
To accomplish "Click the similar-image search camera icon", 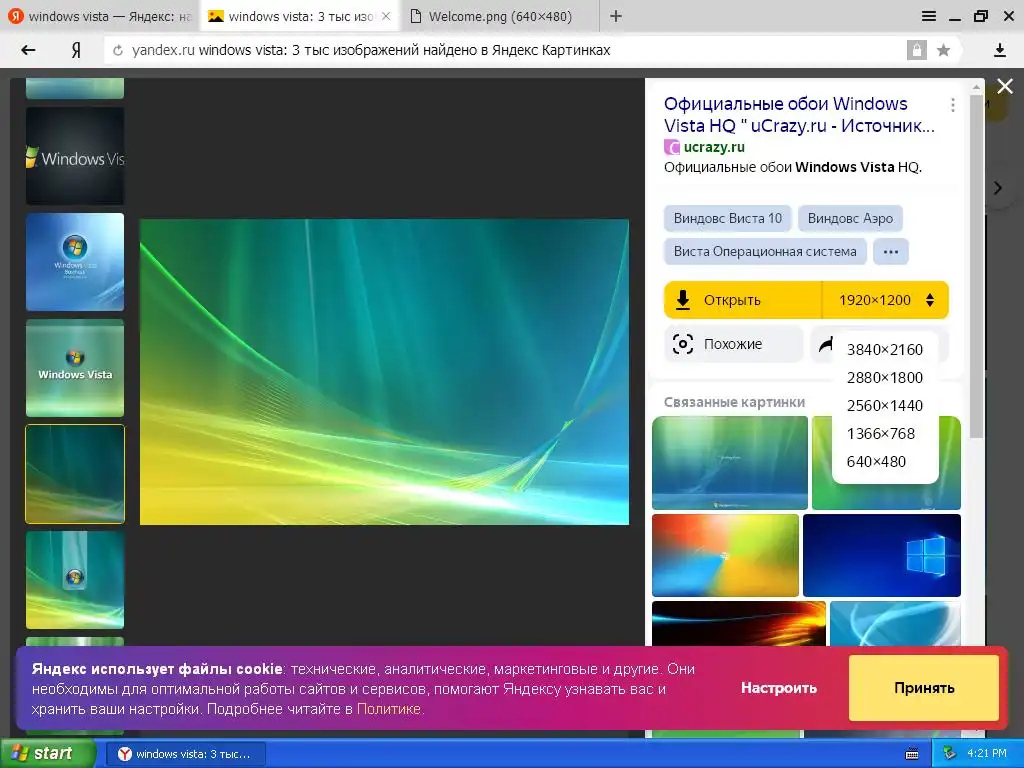I will click(x=682, y=344).
